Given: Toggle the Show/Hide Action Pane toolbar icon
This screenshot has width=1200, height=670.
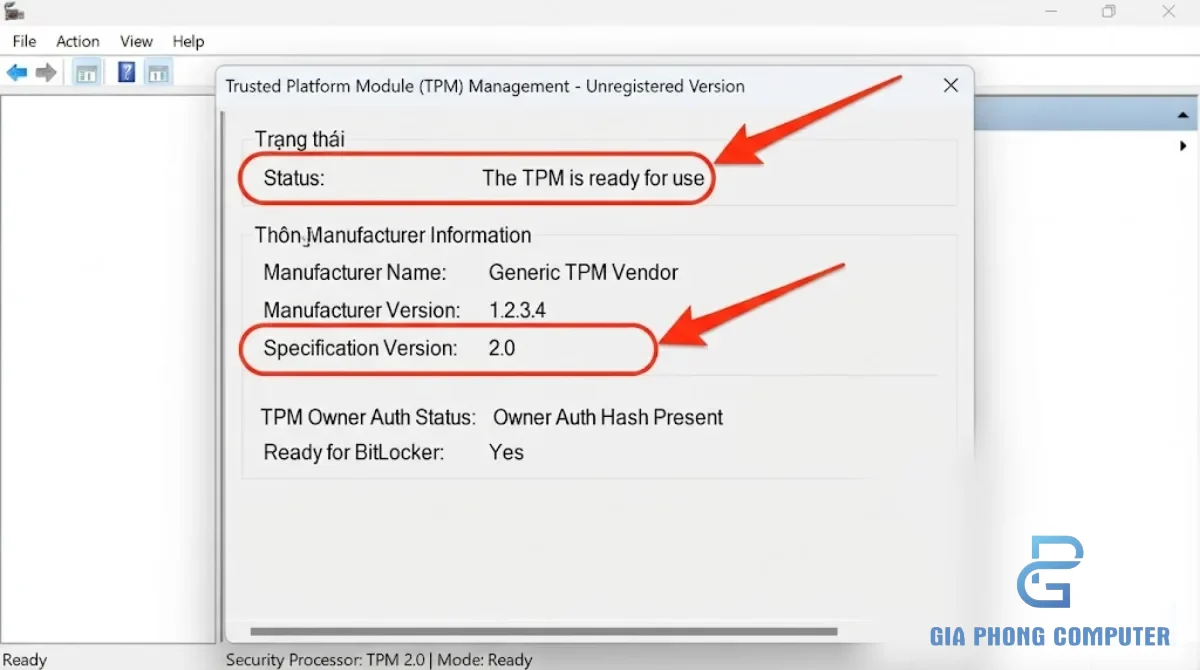Looking at the screenshot, I should click(x=158, y=73).
